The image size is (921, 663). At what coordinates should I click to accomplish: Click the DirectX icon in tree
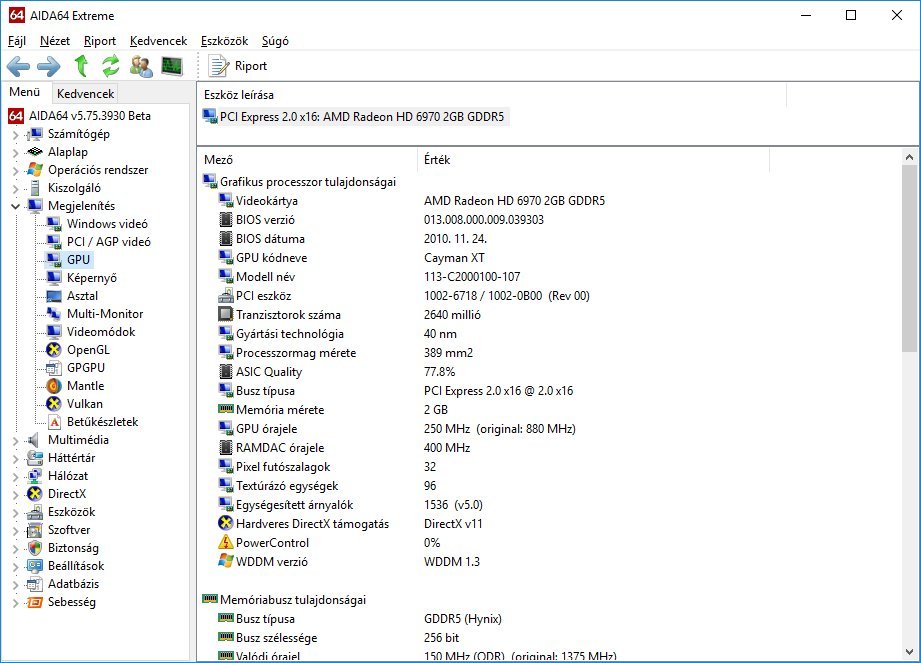[x=35, y=494]
